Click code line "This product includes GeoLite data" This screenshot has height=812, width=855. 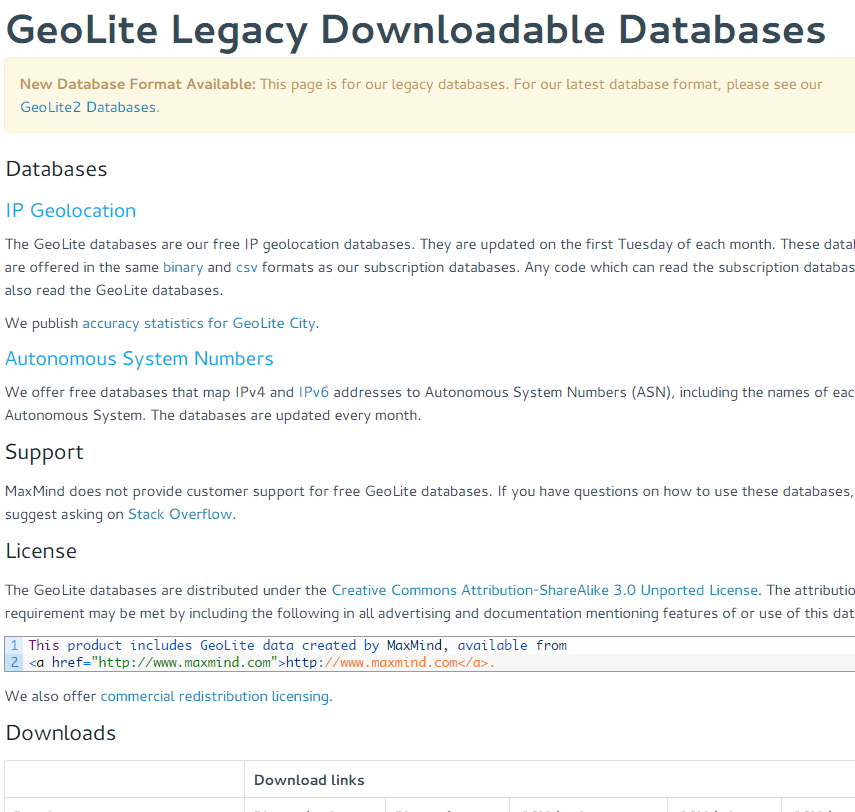coord(298,646)
